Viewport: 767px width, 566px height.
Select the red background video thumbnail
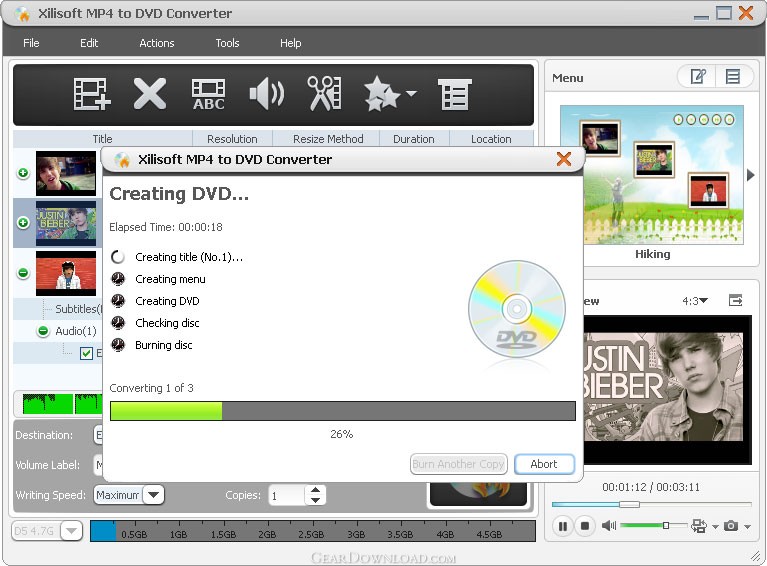(x=66, y=273)
